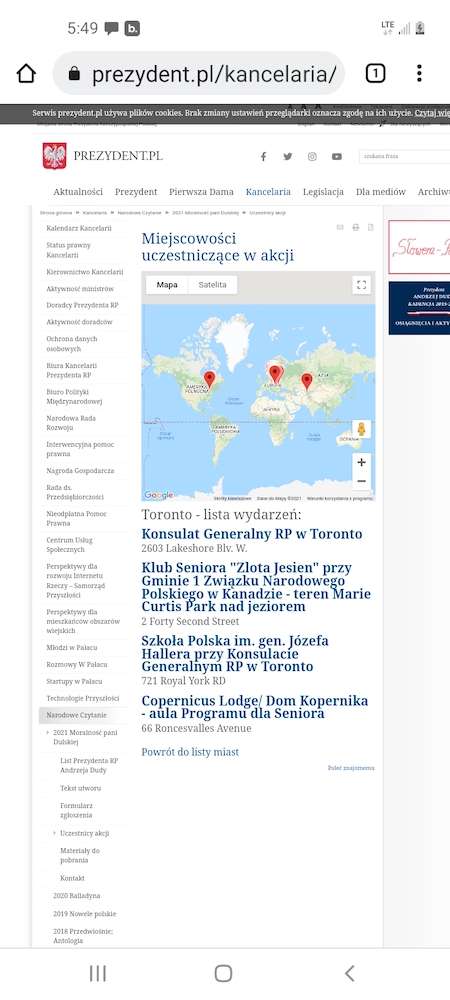Open the Pierwsza Dama menu item
The image size is (450, 1000).
click(x=201, y=191)
